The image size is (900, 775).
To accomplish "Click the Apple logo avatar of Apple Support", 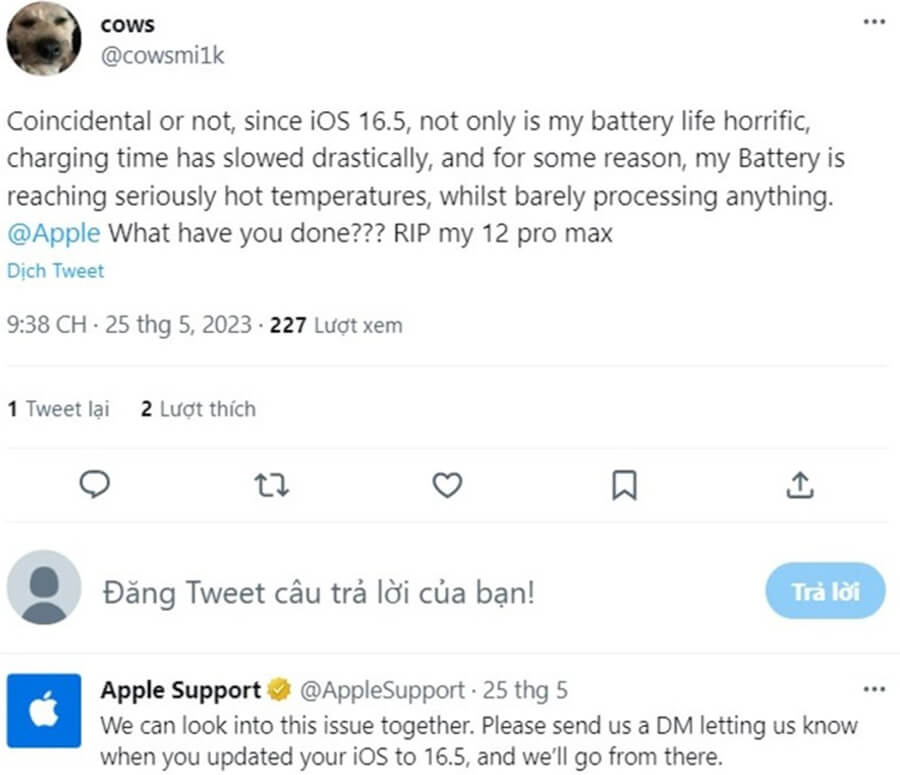I will (x=44, y=712).
